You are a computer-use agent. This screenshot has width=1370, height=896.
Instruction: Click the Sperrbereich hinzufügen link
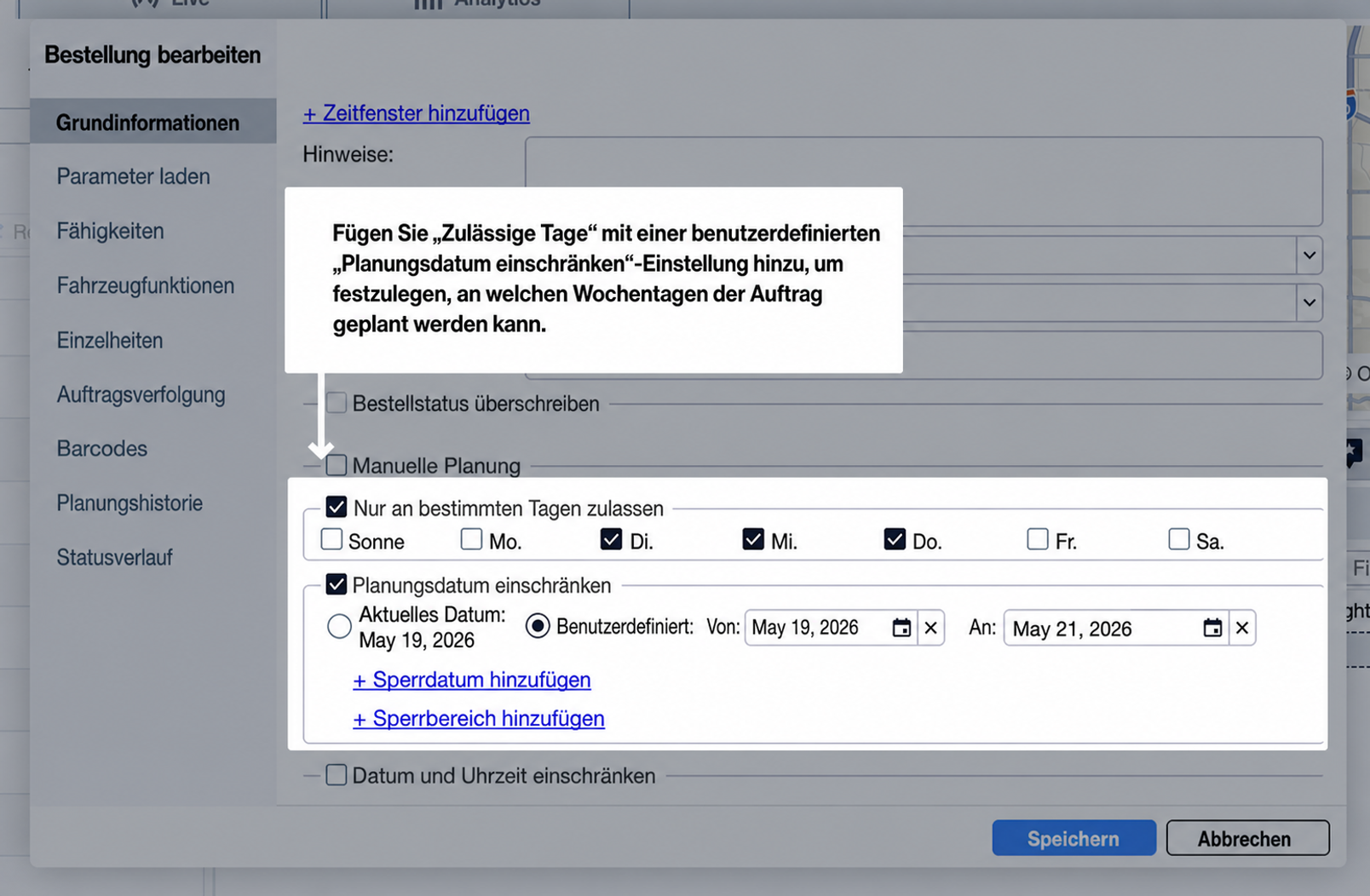click(479, 718)
